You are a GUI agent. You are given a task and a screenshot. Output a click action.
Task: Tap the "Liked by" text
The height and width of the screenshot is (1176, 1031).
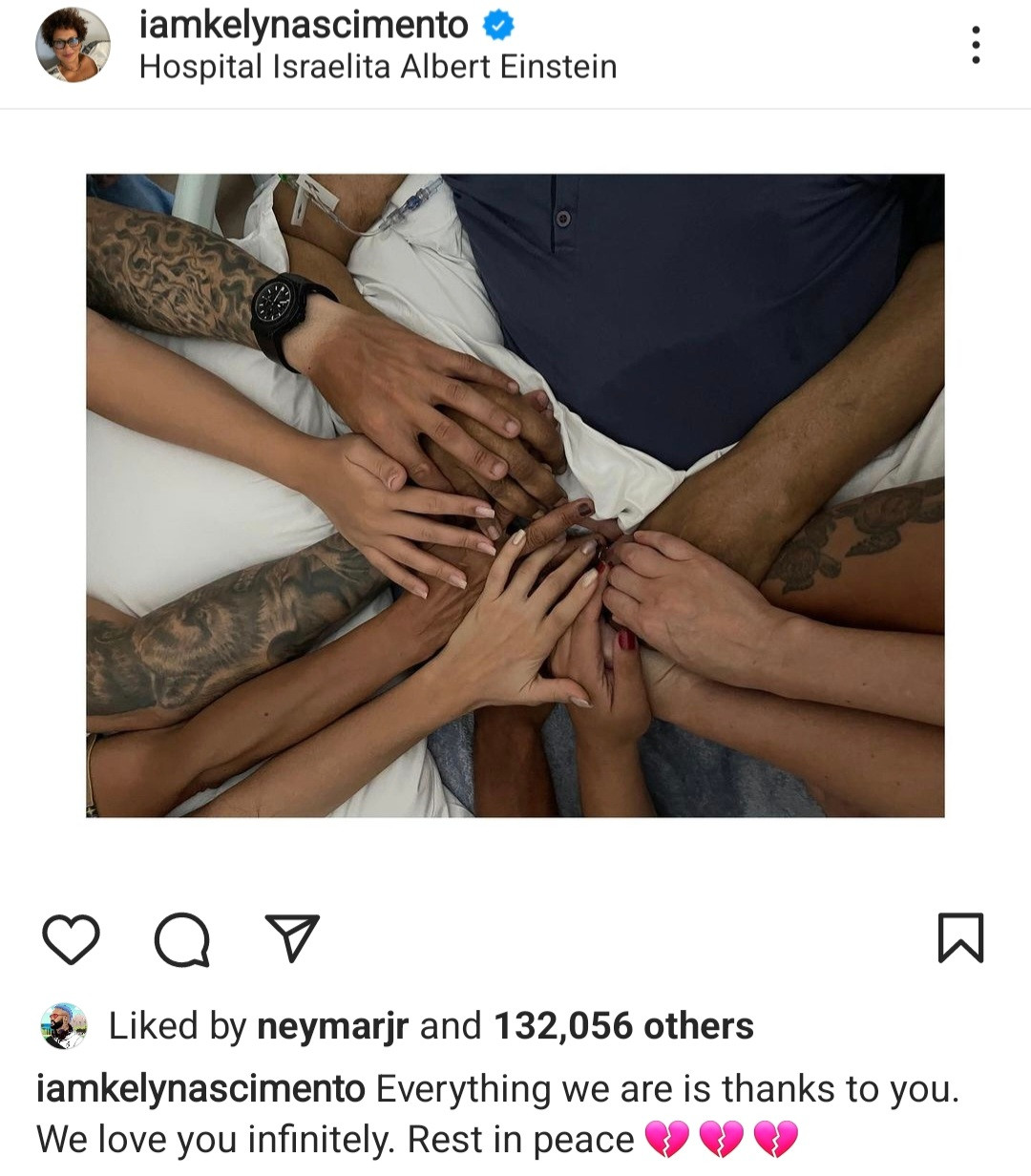[x=178, y=1027]
